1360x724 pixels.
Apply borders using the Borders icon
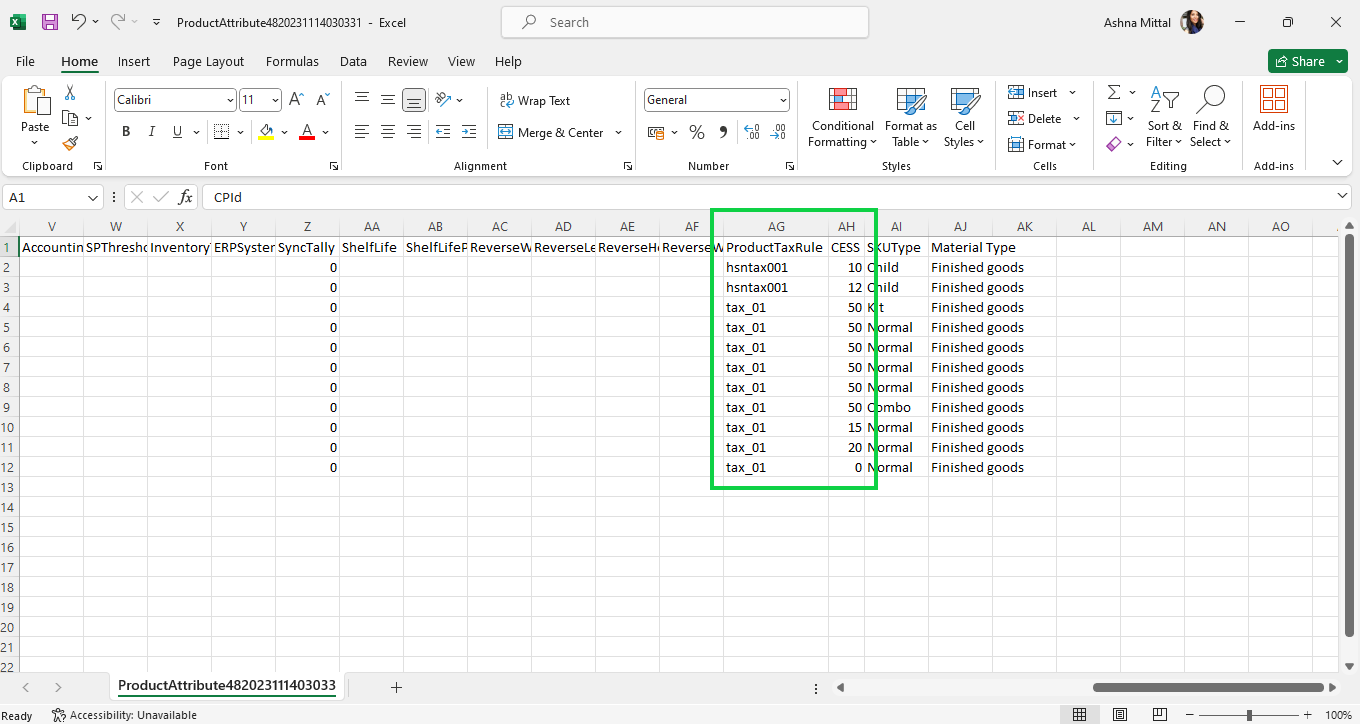[222, 132]
